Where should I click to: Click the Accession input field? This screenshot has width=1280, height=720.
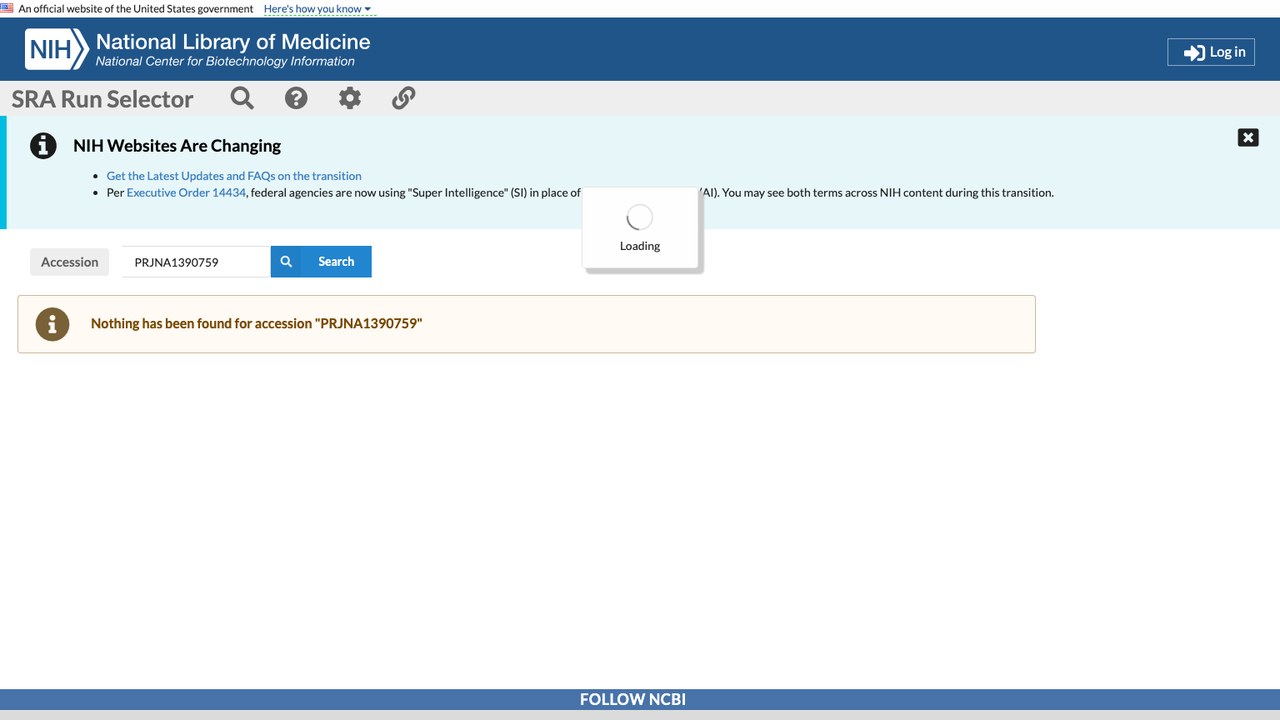(196, 262)
